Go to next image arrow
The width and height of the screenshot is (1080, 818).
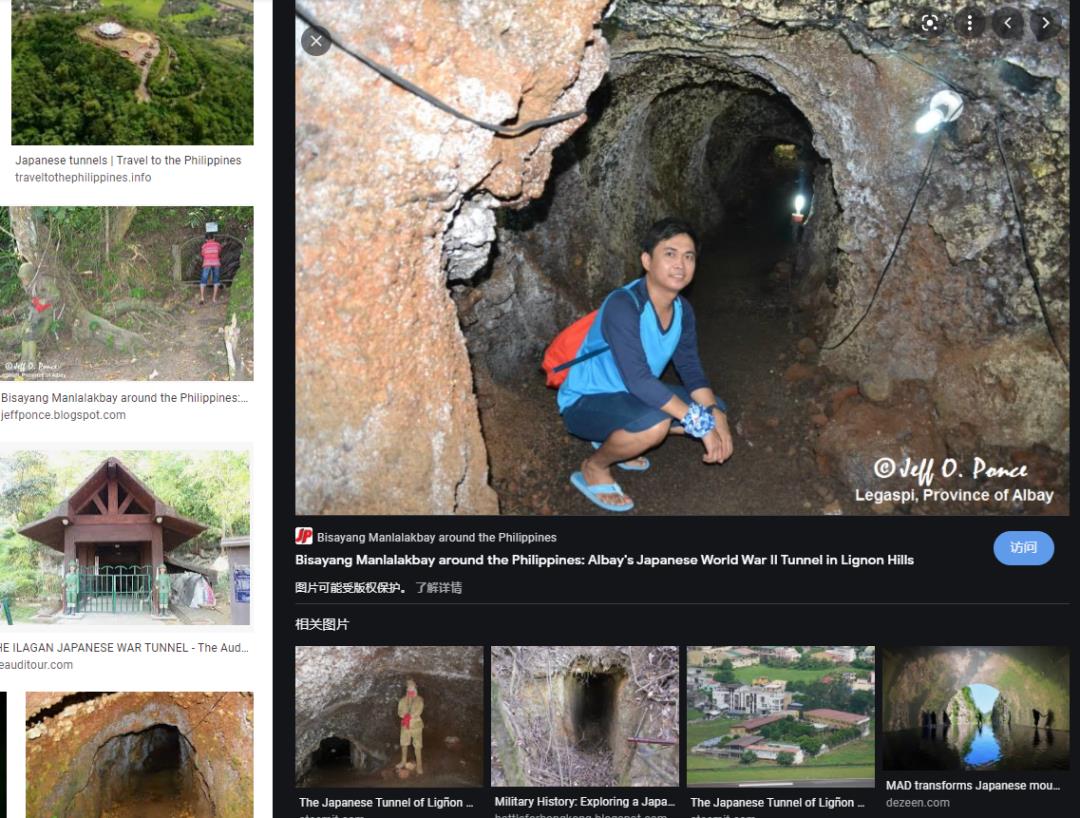tap(1046, 23)
